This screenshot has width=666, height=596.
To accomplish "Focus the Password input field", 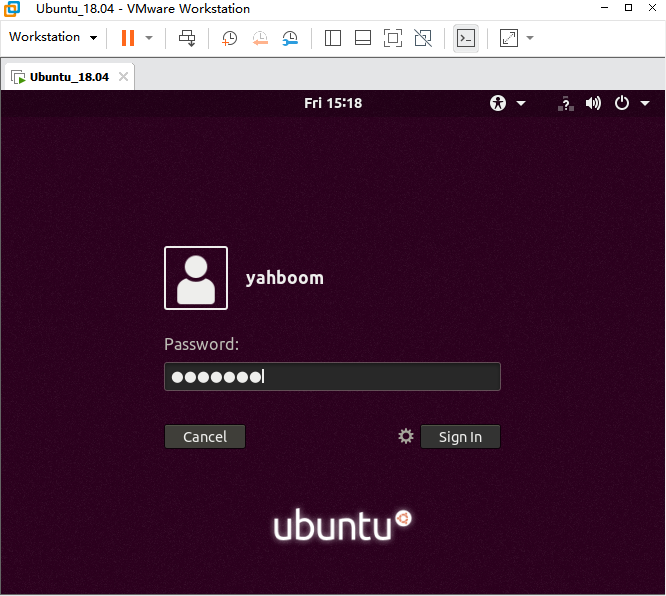I will (x=332, y=376).
